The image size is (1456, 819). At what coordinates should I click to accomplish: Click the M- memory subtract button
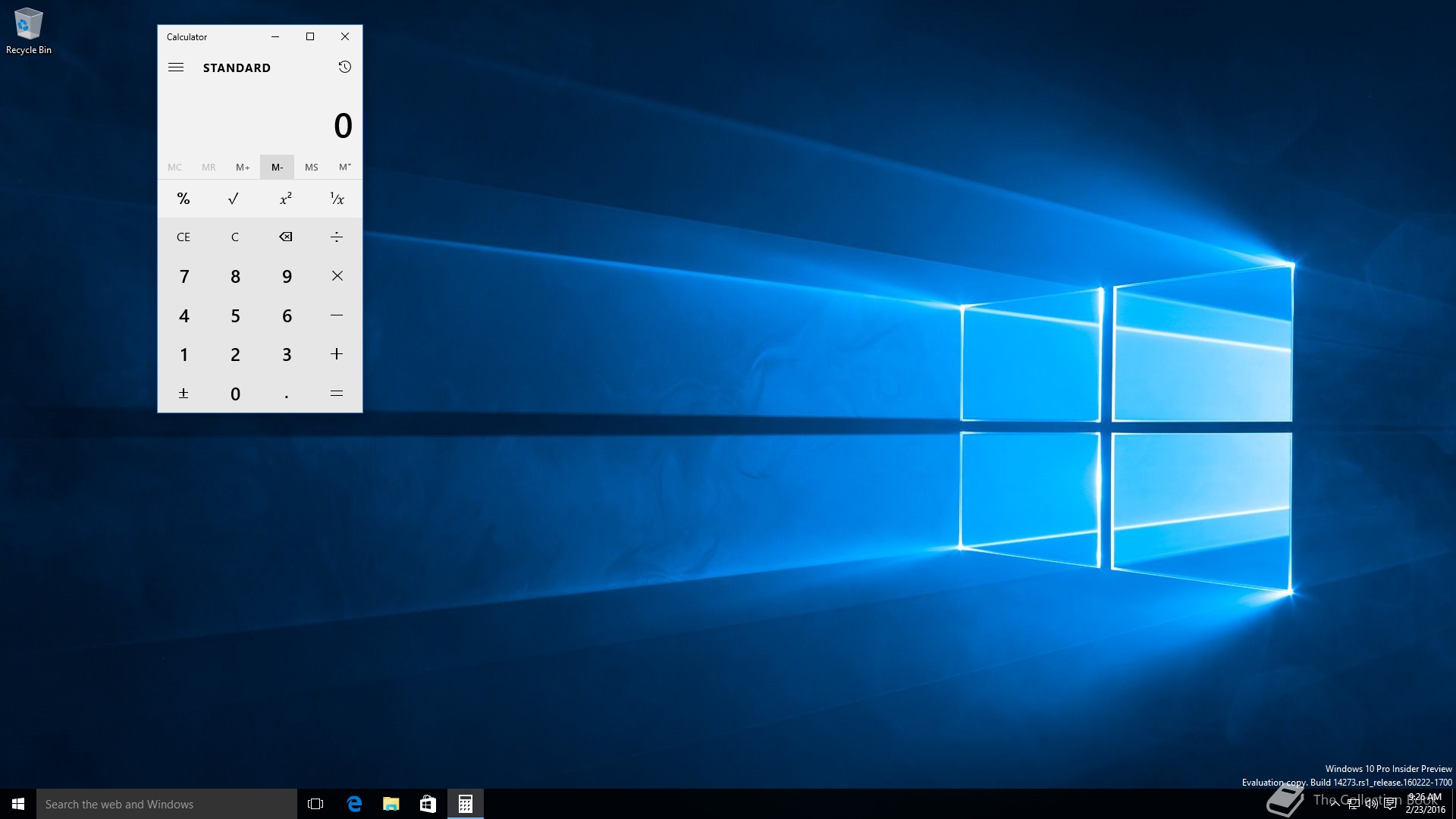[277, 167]
